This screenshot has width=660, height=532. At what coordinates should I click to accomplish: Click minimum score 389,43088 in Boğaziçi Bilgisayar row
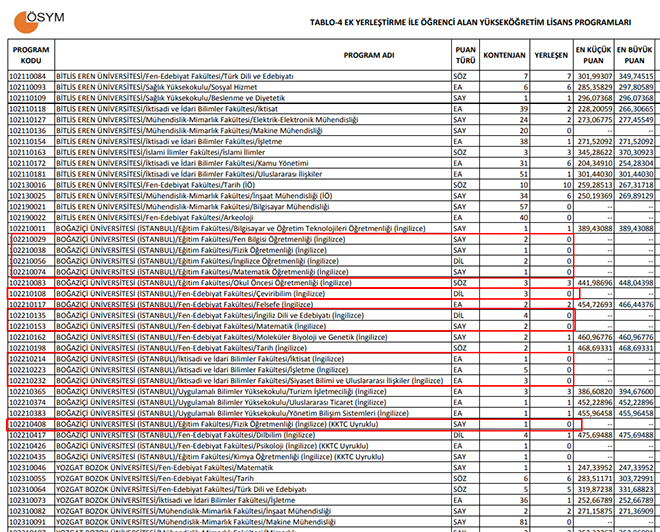[x=595, y=229]
